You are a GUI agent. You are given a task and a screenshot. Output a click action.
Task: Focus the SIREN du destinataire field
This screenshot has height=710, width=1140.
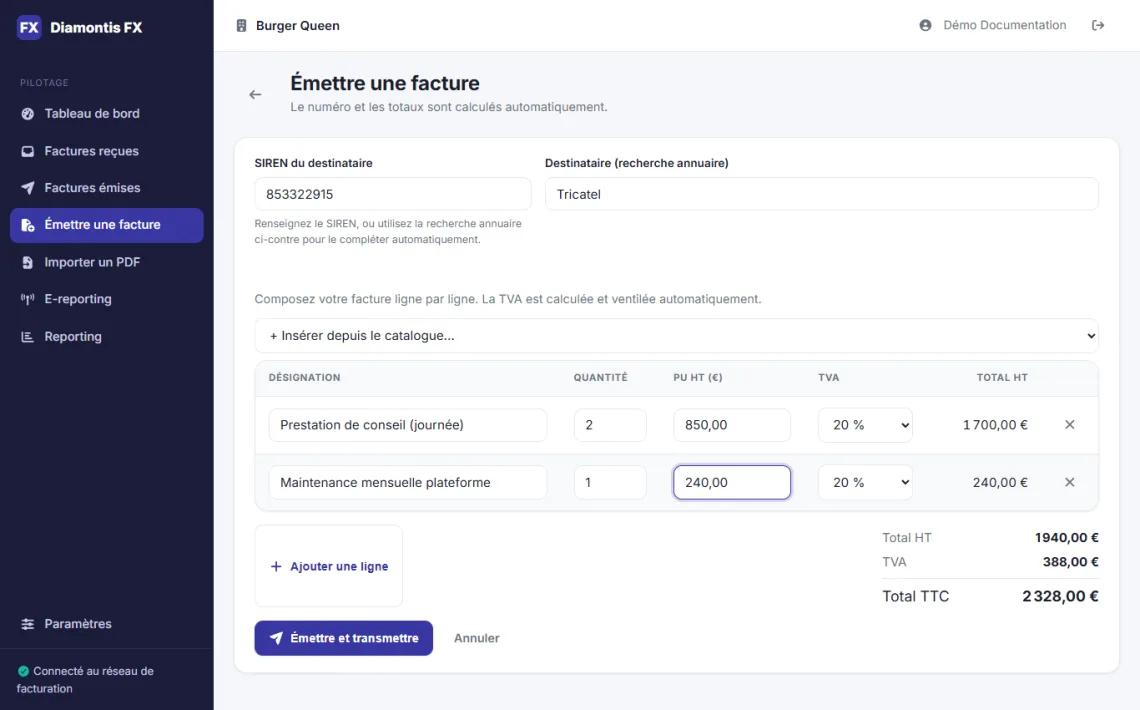pyautogui.click(x=393, y=194)
